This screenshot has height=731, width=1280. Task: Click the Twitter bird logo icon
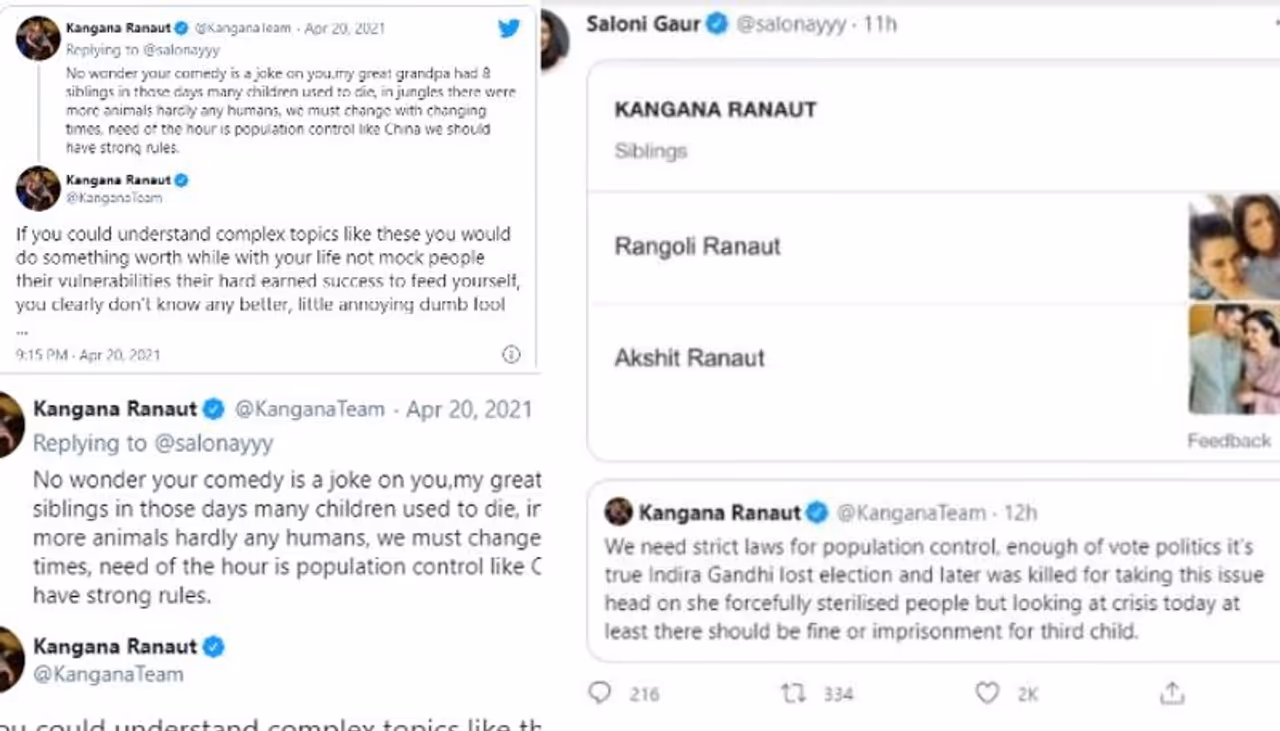(x=509, y=28)
